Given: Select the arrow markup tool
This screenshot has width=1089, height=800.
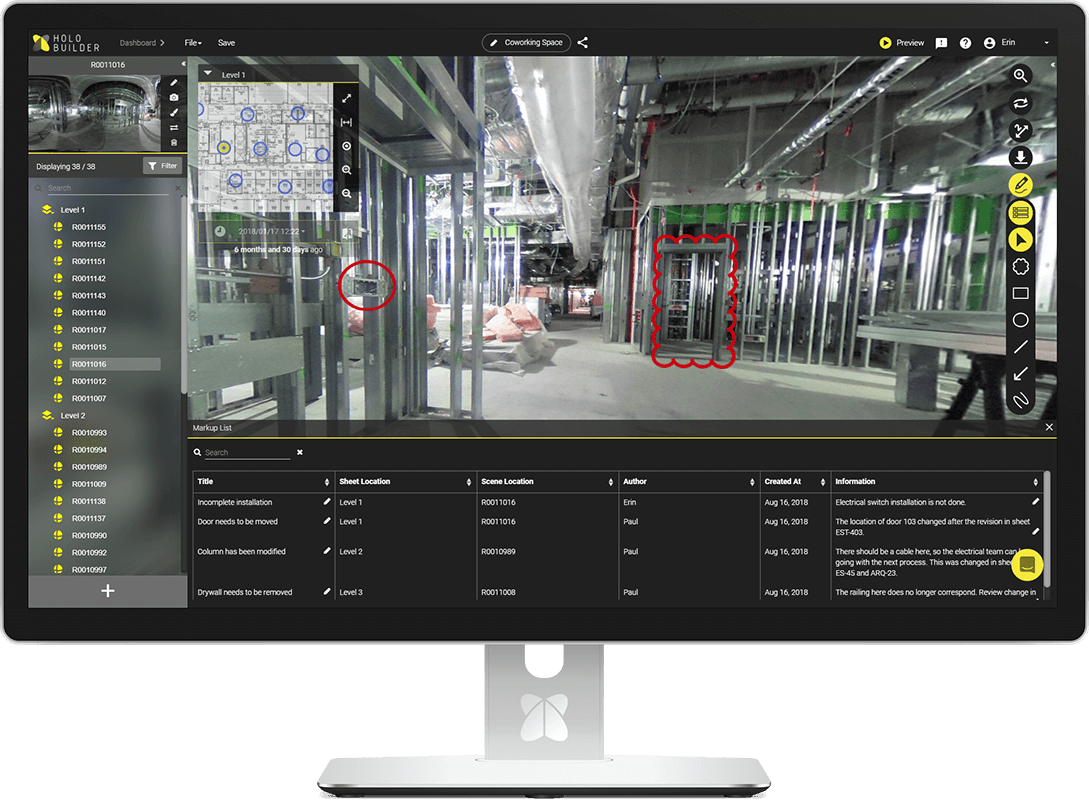Looking at the screenshot, I should 1022,374.
